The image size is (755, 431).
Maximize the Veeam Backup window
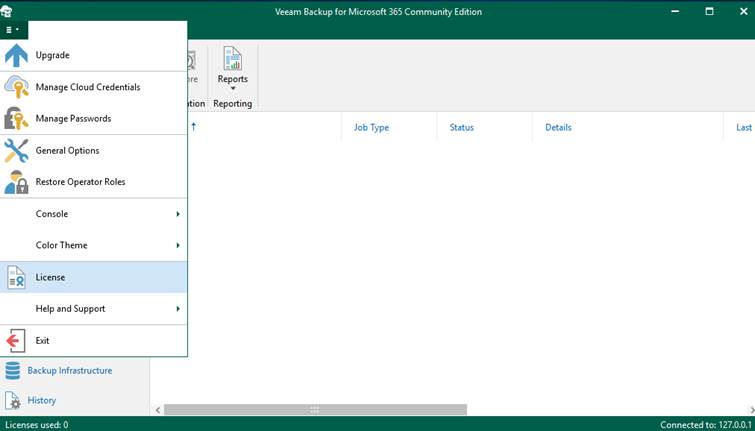click(x=709, y=11)
